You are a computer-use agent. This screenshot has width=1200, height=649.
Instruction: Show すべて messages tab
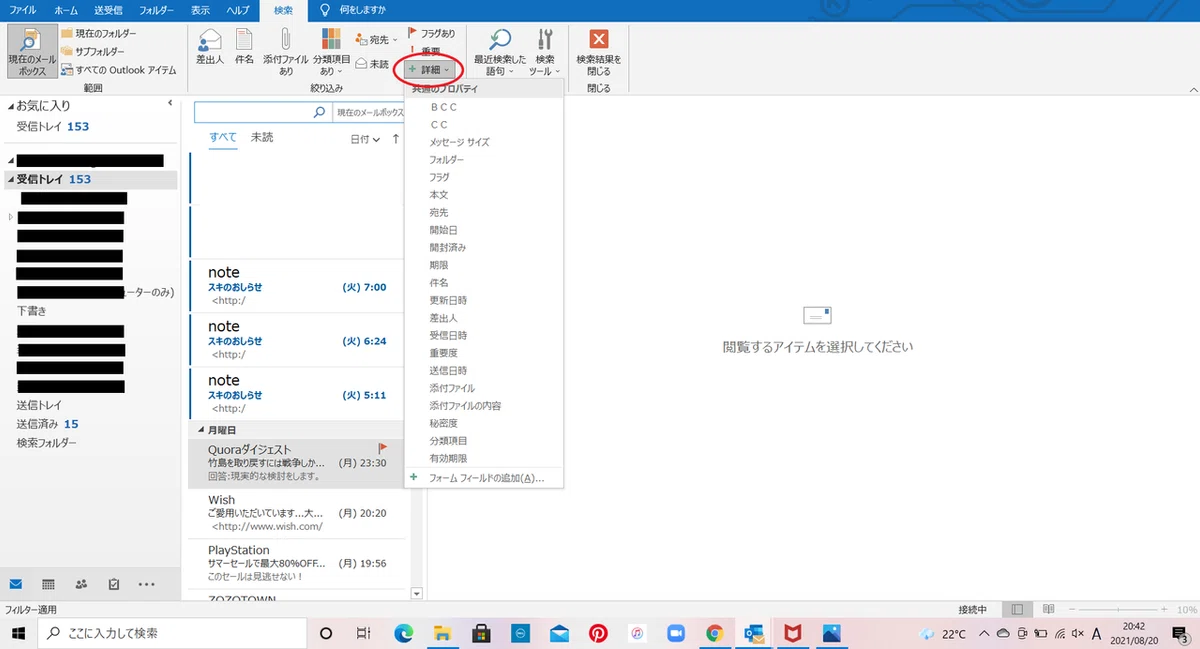[223, 137]
